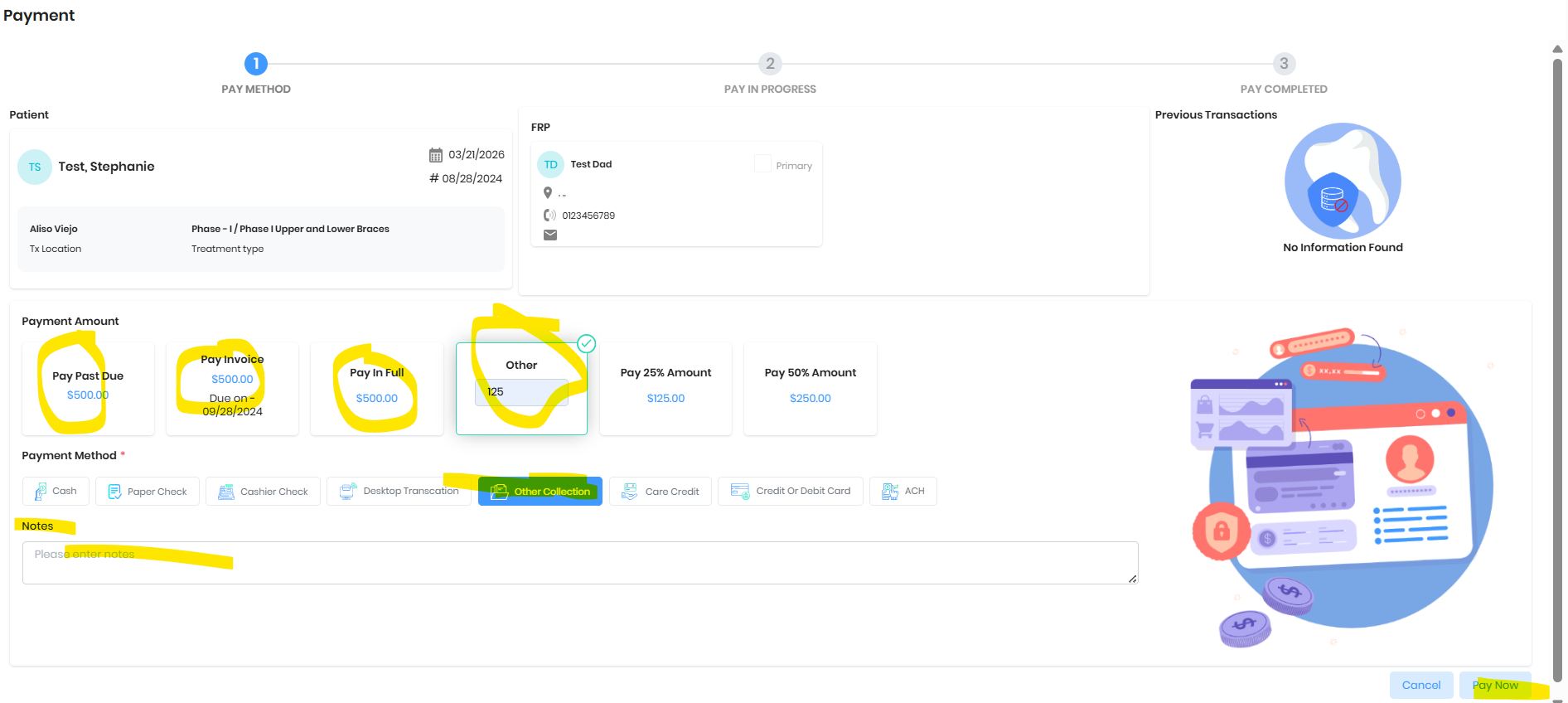Click the No Information Found tooth illustration
This screenshot has width=1568, height=703.
(x=1343, y=181)
